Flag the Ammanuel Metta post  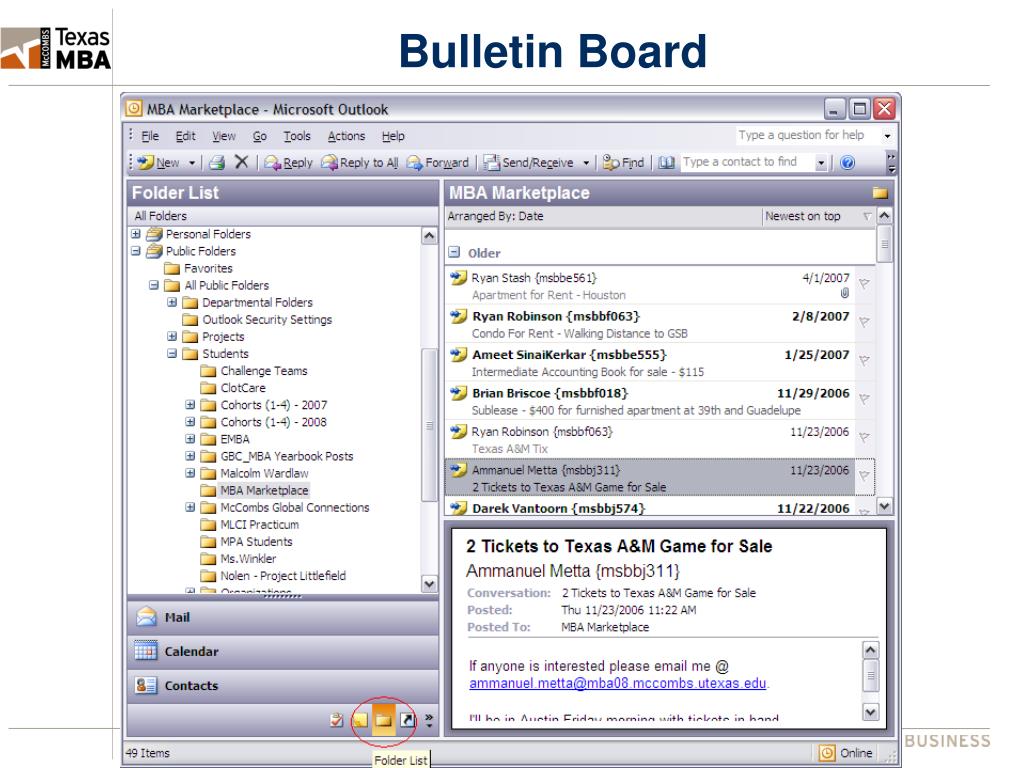click(x=864, y=476)
